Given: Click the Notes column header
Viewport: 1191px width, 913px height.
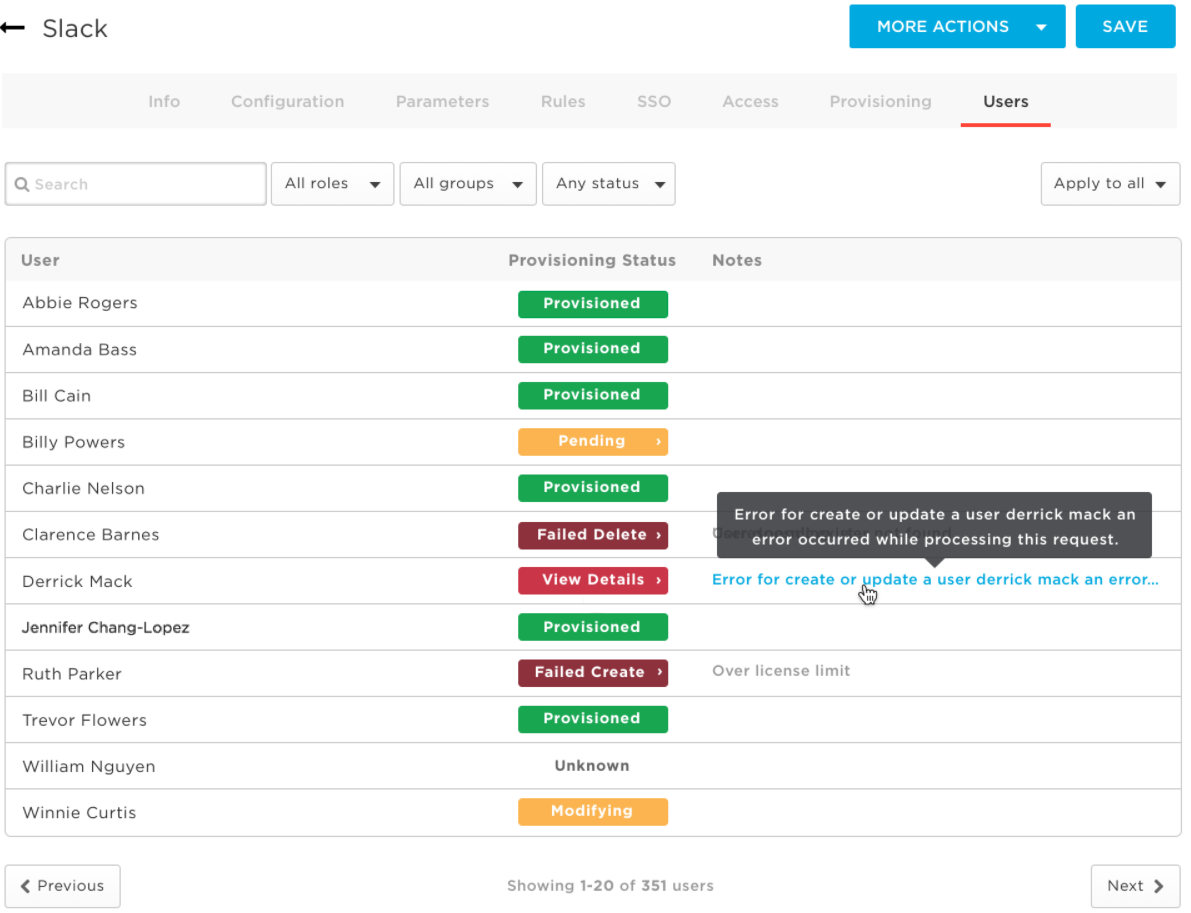Looking at the screenshot, I should [737, 261].
